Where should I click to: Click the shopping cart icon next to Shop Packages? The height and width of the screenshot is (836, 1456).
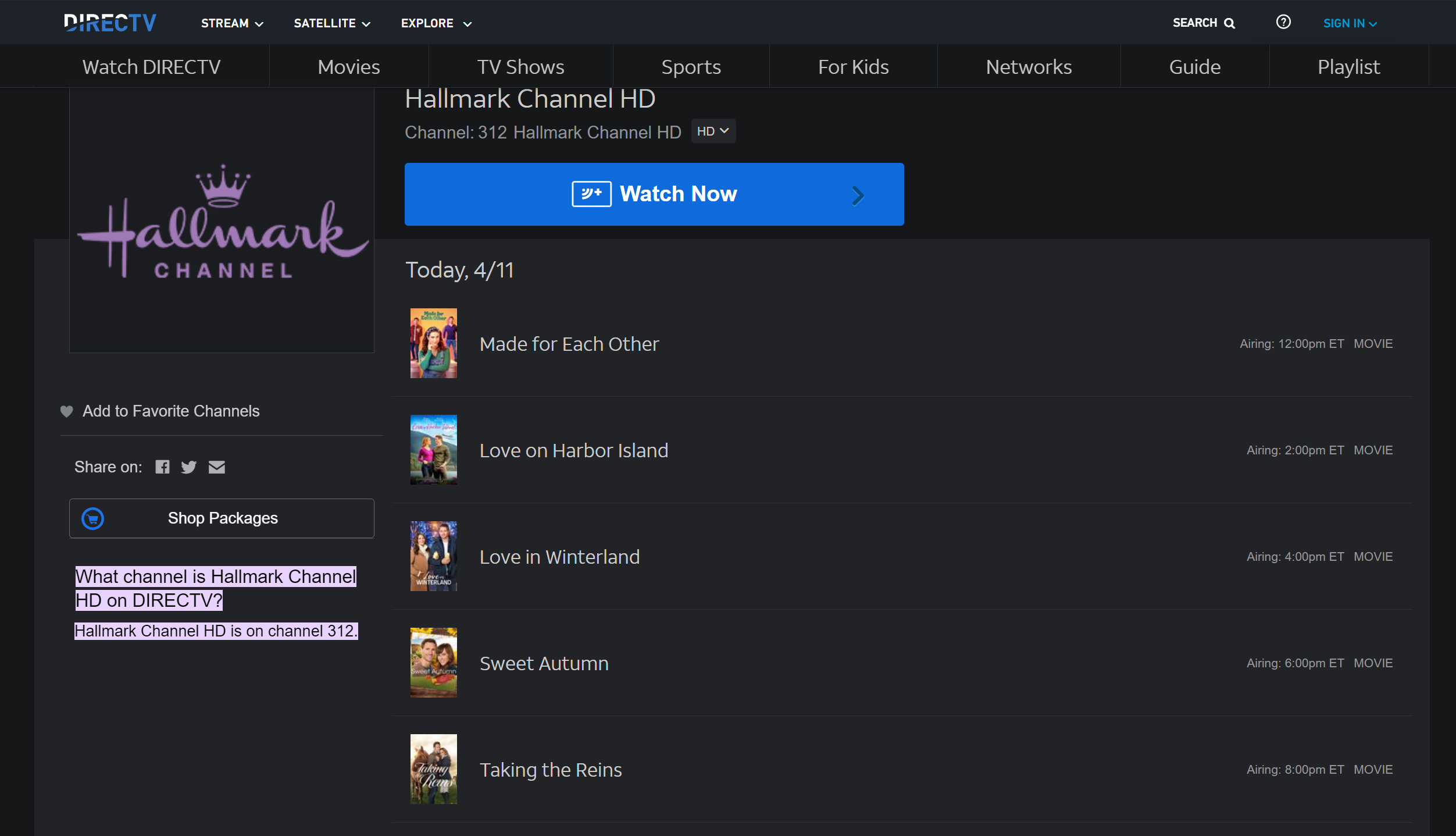93,518
